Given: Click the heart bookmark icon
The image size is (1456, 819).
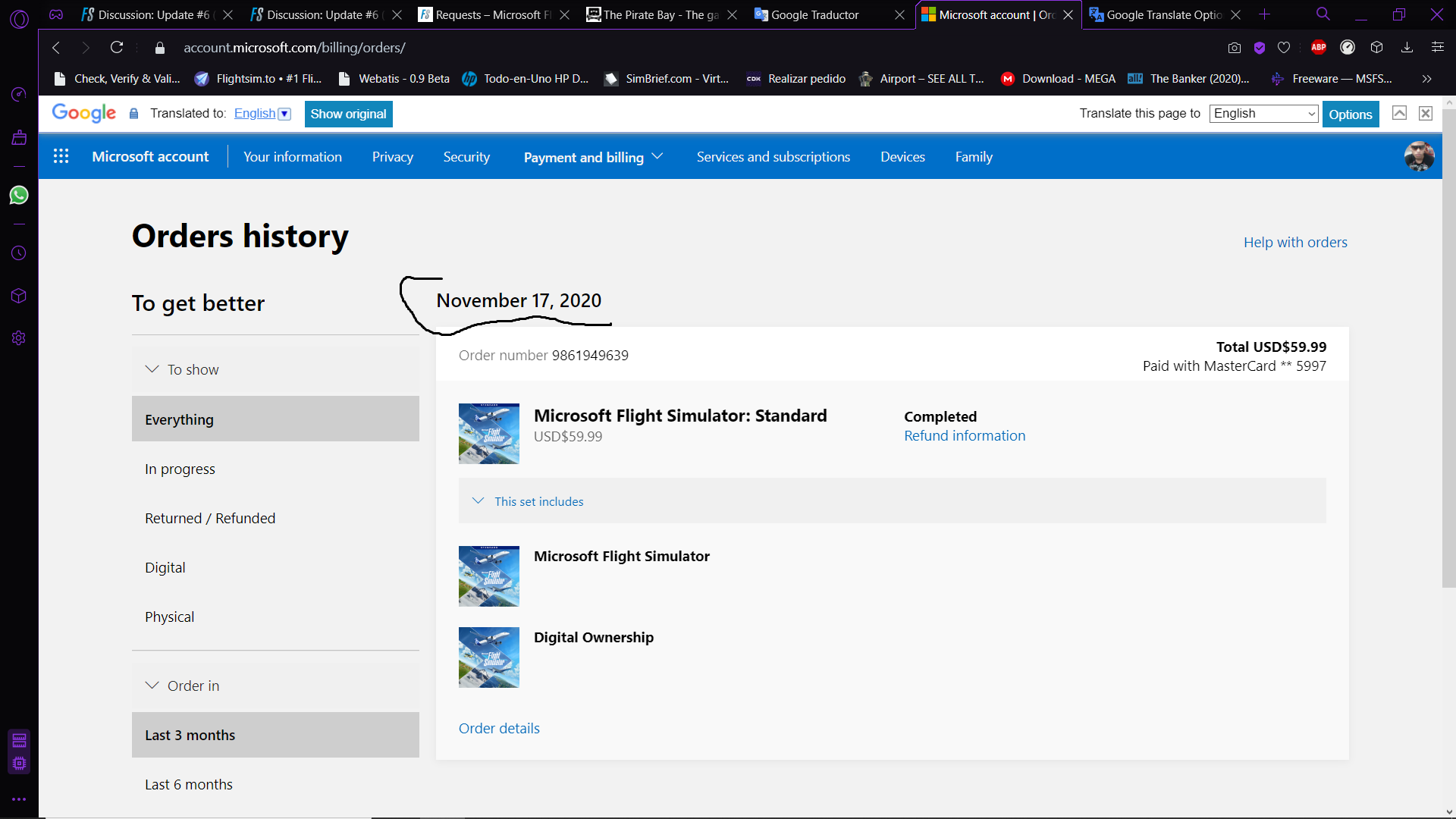Looking at the screenshot, I should 1284,48.
